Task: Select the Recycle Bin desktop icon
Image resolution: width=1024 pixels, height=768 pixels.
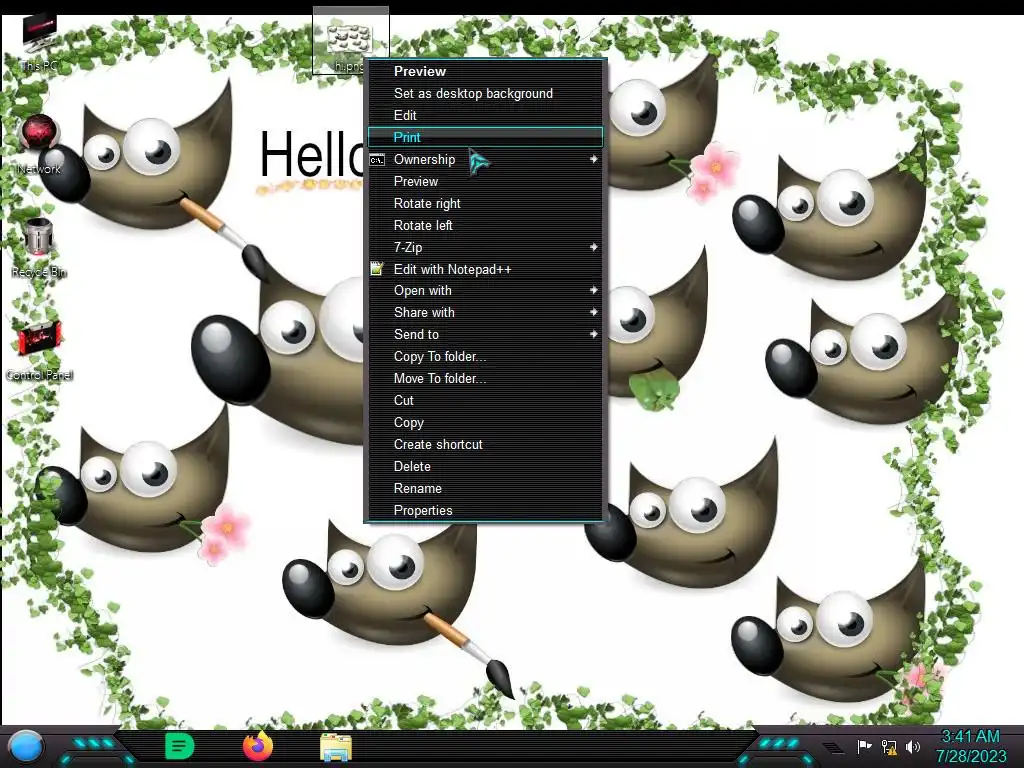Action: (39, 248)
